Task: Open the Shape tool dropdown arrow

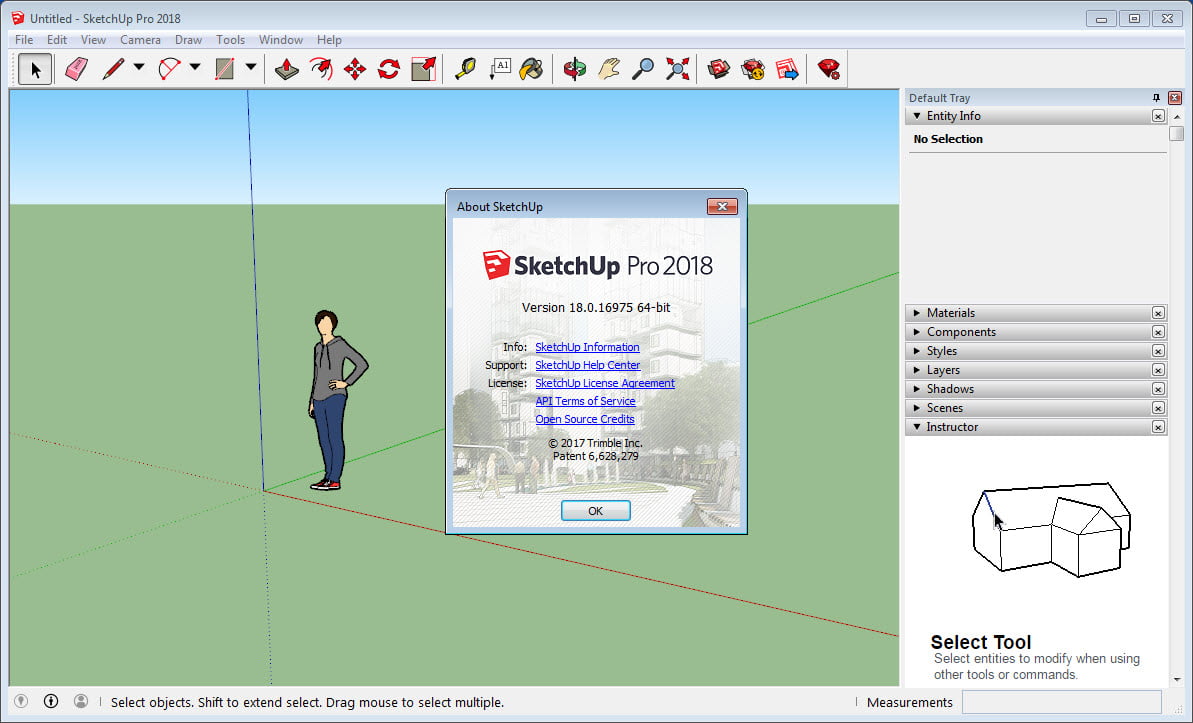Action: click(x=250, y=67)
